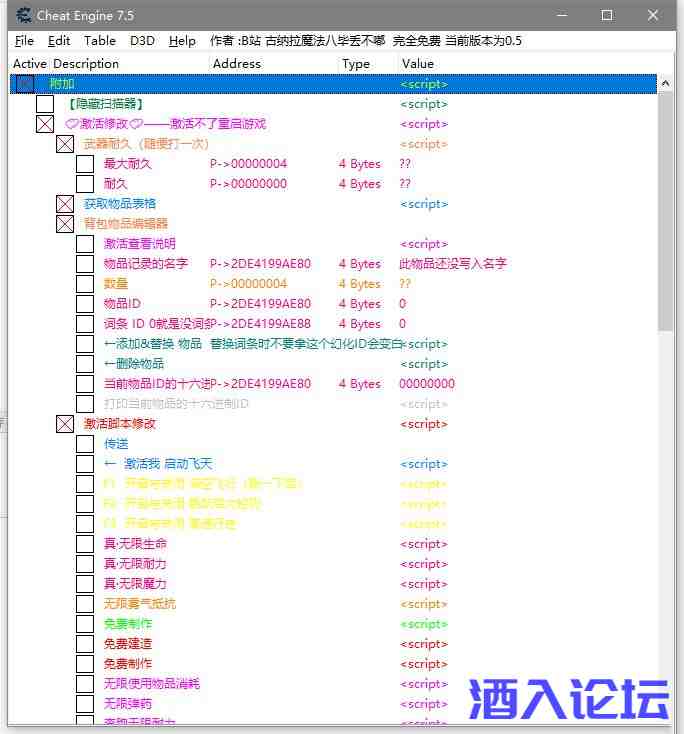The width and height of the screenshot is (684, 734).
Task: Collapse the 武器耐久 group via its checked box
Action: 65,144
